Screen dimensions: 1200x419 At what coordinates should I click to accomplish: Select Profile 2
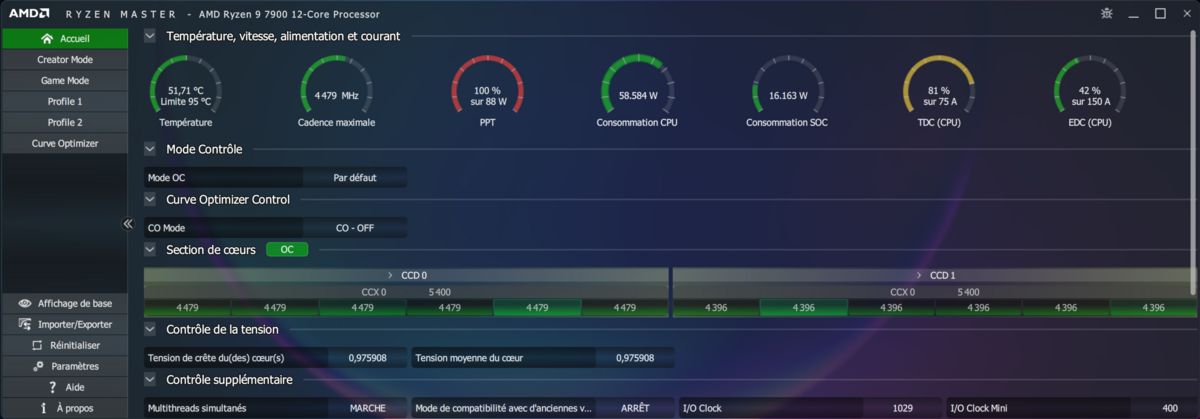pos(65,123)
